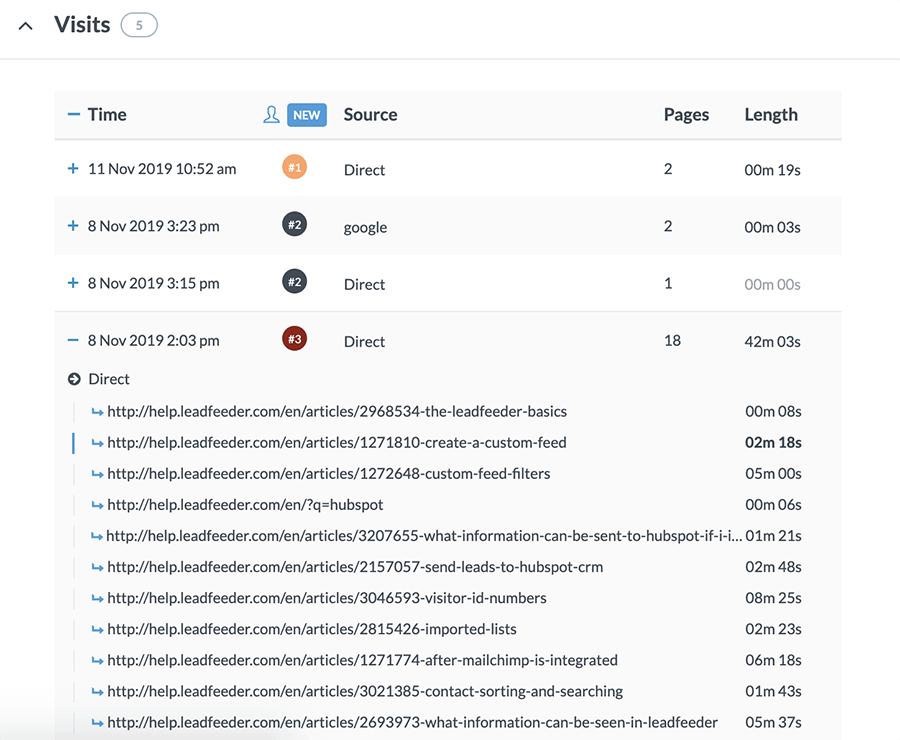Screen dimensions: 900x740
Task: Click the 01m 43s page duration
Action: 773,691
